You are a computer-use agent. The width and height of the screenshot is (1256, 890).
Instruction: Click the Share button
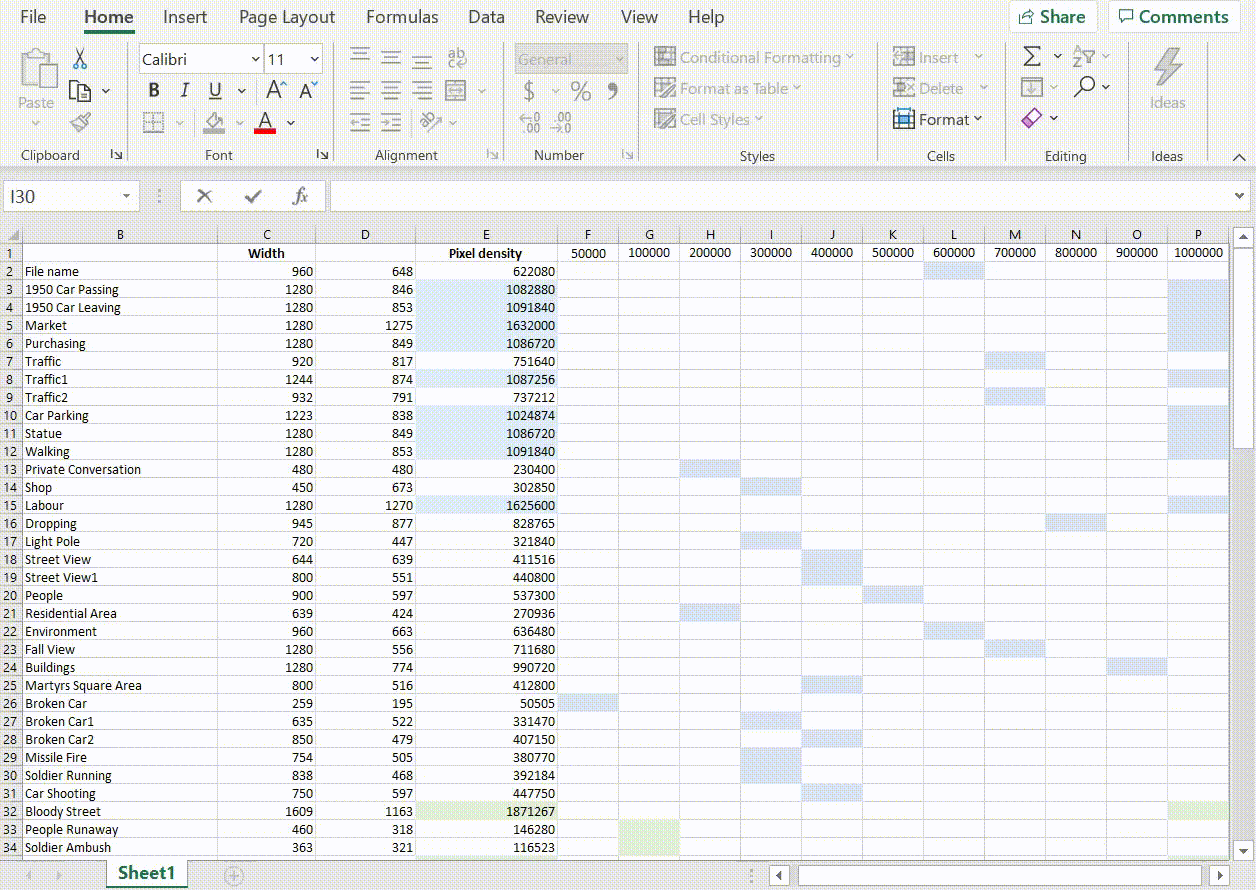(1052, 17)
